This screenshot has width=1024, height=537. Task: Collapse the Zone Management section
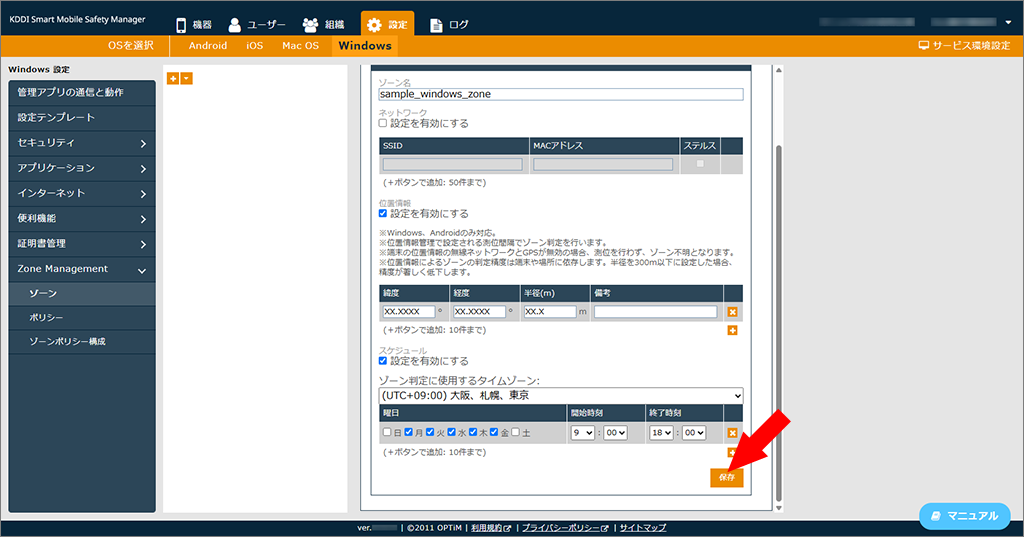point(82,269)
